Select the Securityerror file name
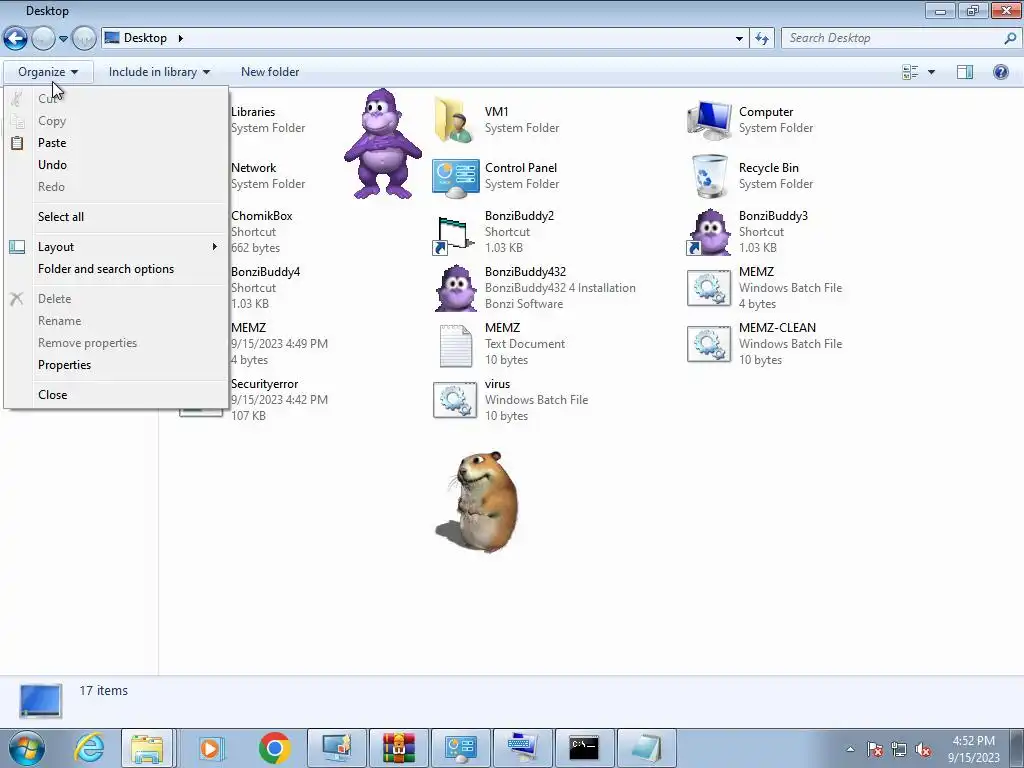This screenshot has width=1024, height=768. [x=264, y=384]
